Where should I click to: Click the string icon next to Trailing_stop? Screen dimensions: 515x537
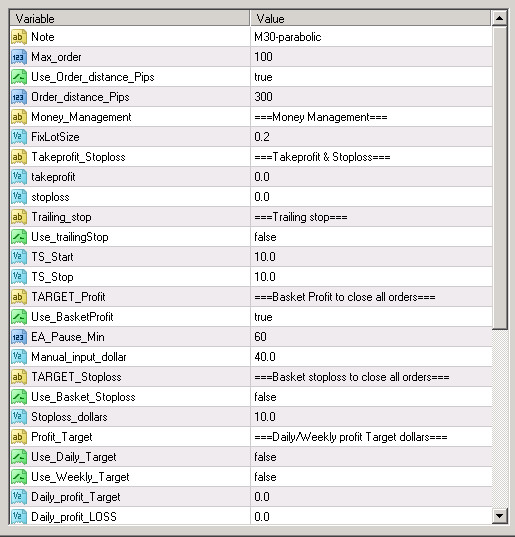18,217
